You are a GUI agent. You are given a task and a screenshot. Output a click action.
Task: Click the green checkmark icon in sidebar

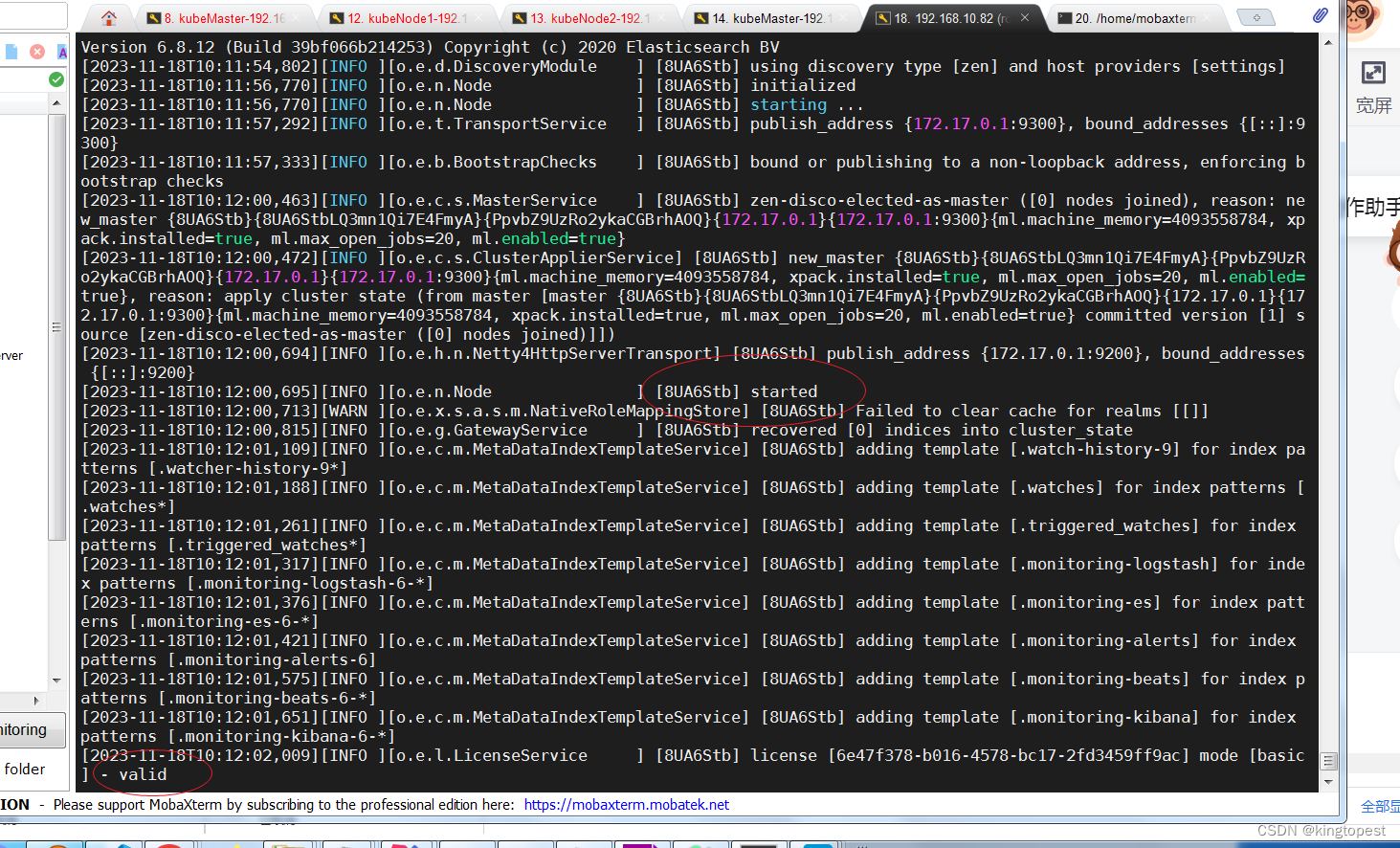[56, 78]
